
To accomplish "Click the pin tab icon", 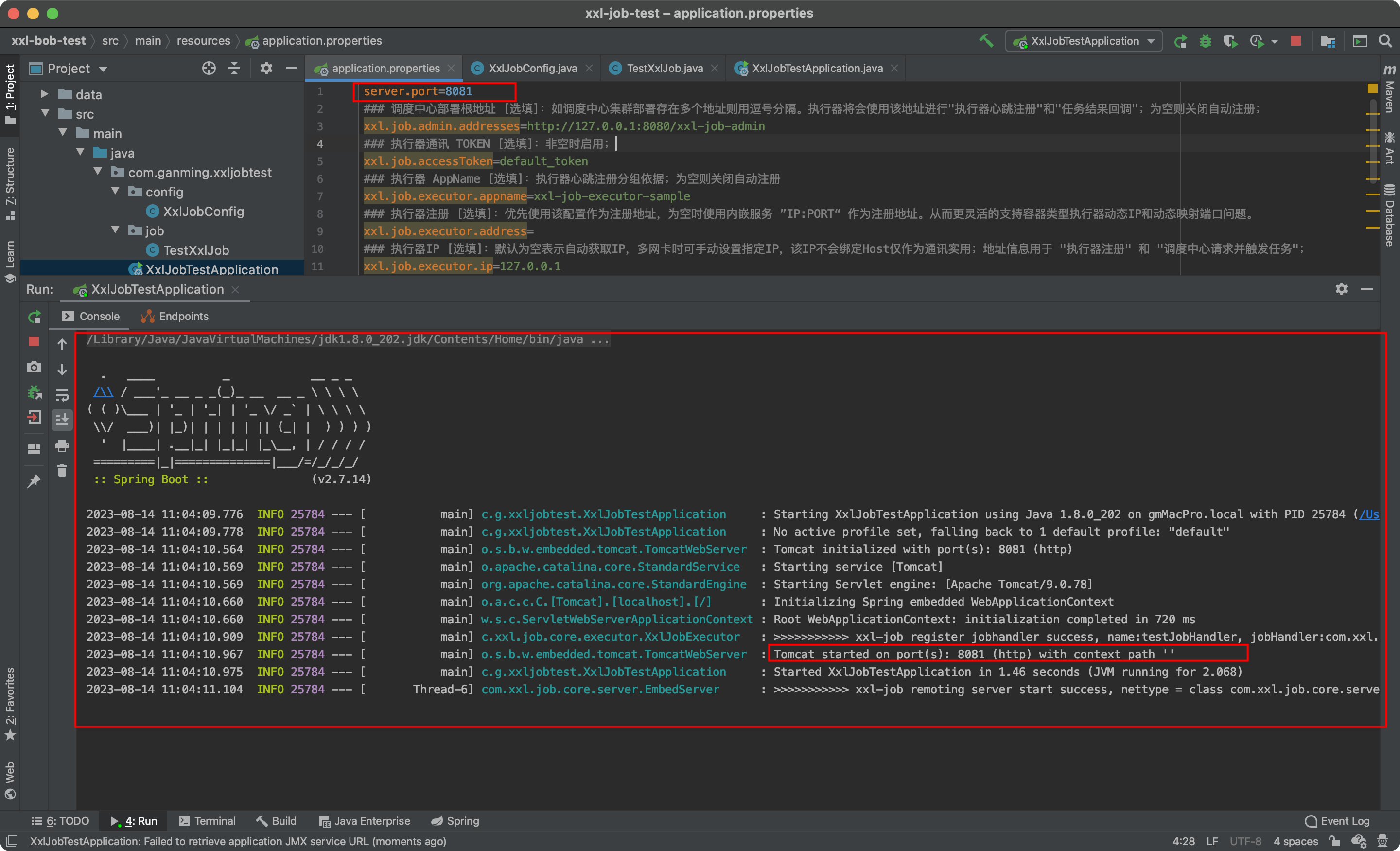I will [34, 481].
